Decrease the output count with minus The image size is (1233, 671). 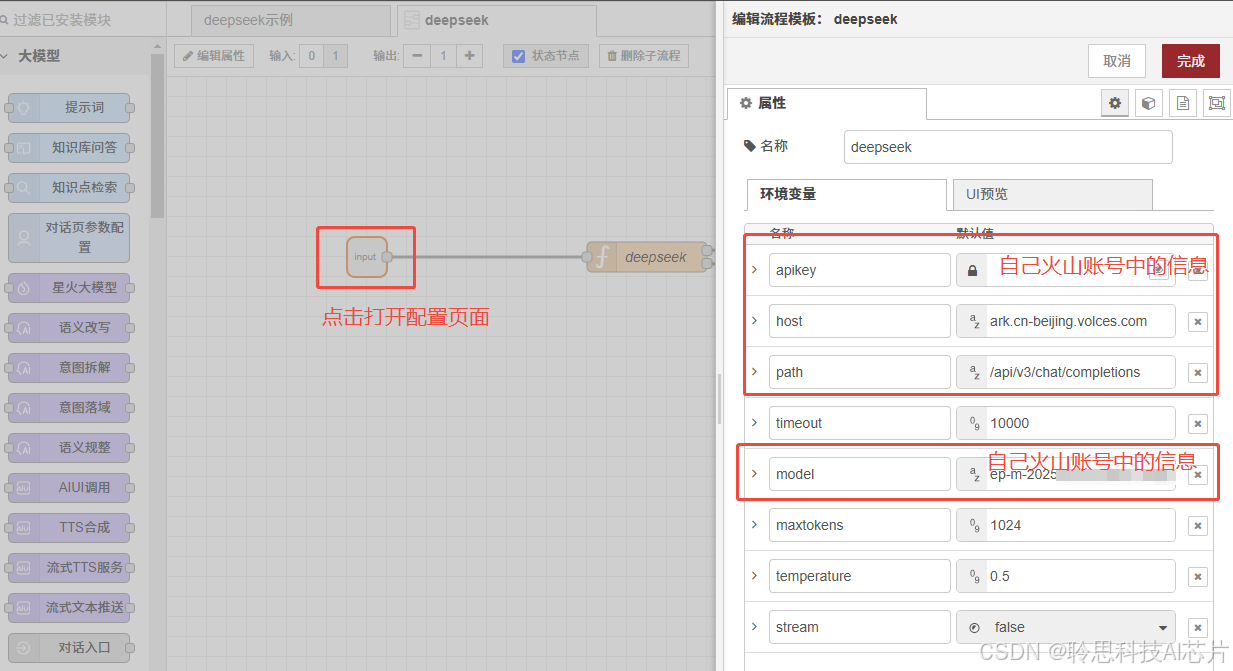click(x=417, y=56)
